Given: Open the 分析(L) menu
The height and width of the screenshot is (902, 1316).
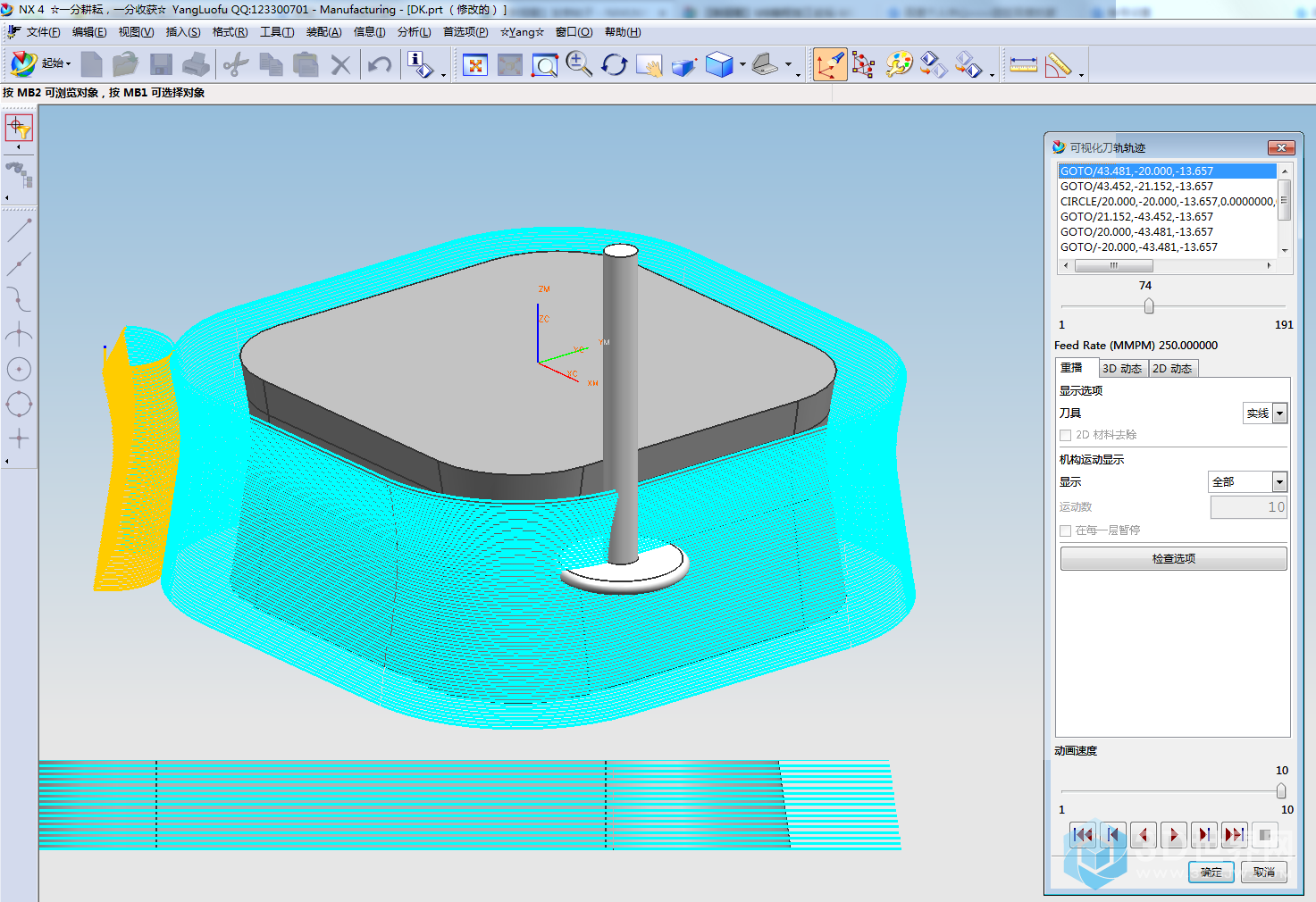Looking at the screenshot, I should click(414, 32).
